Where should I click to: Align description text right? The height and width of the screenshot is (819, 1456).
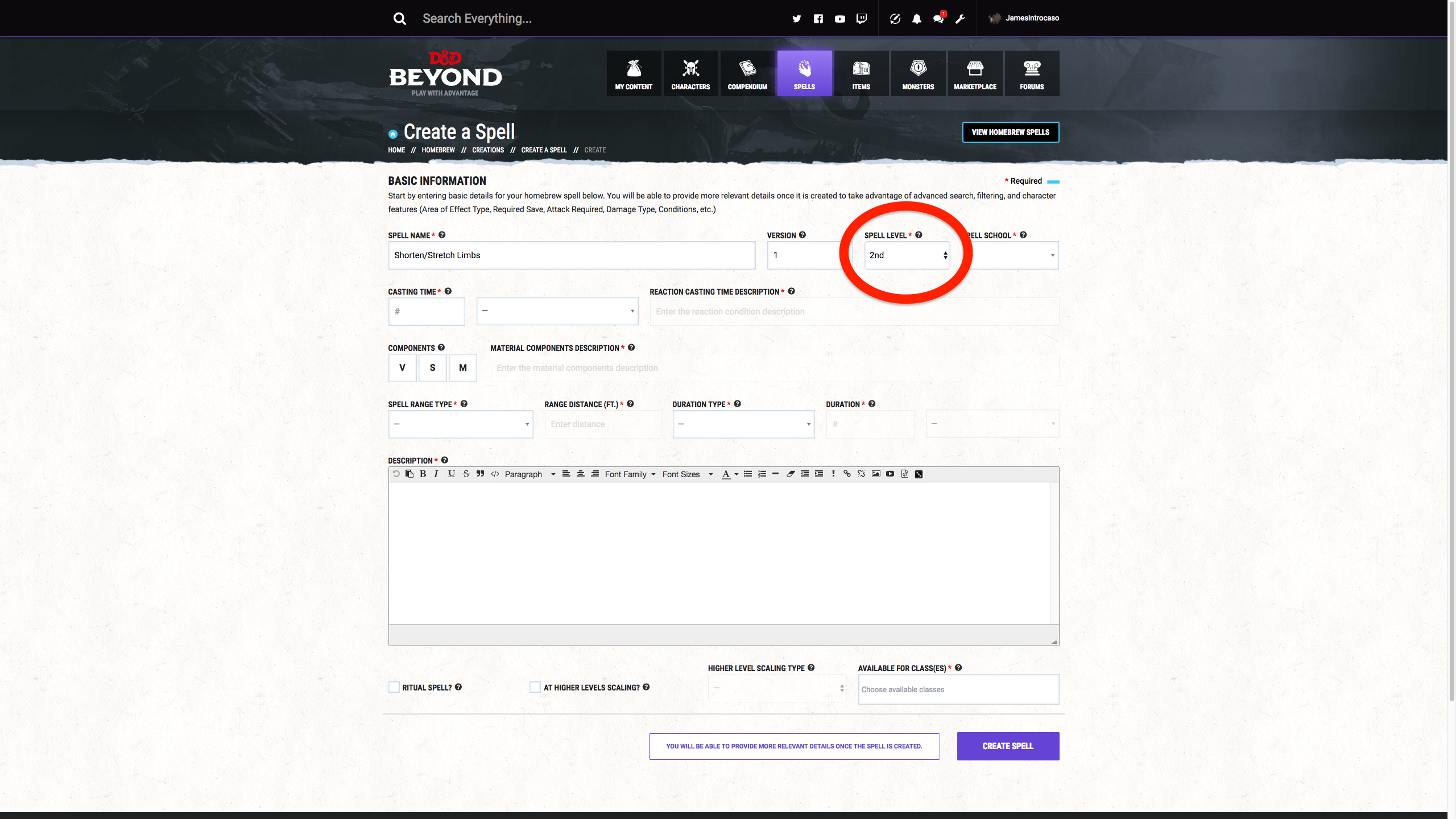594,474
